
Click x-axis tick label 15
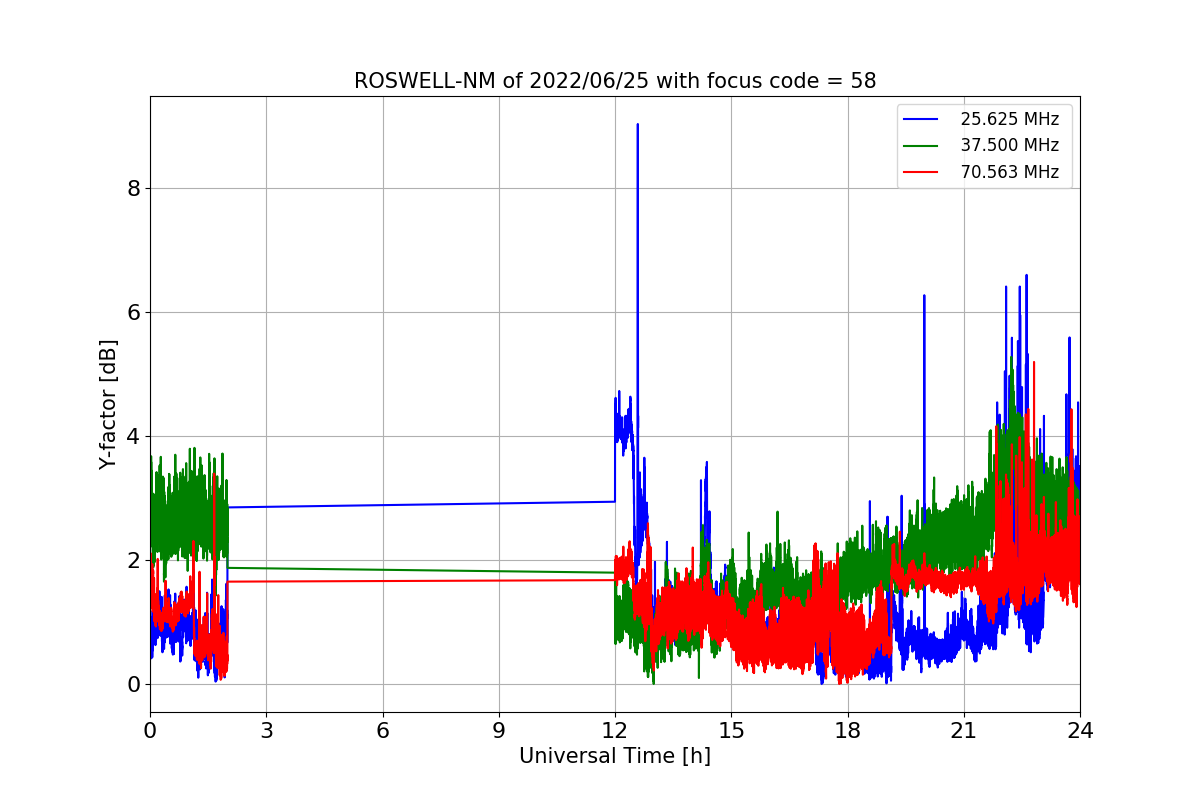[x=731, y=730]
